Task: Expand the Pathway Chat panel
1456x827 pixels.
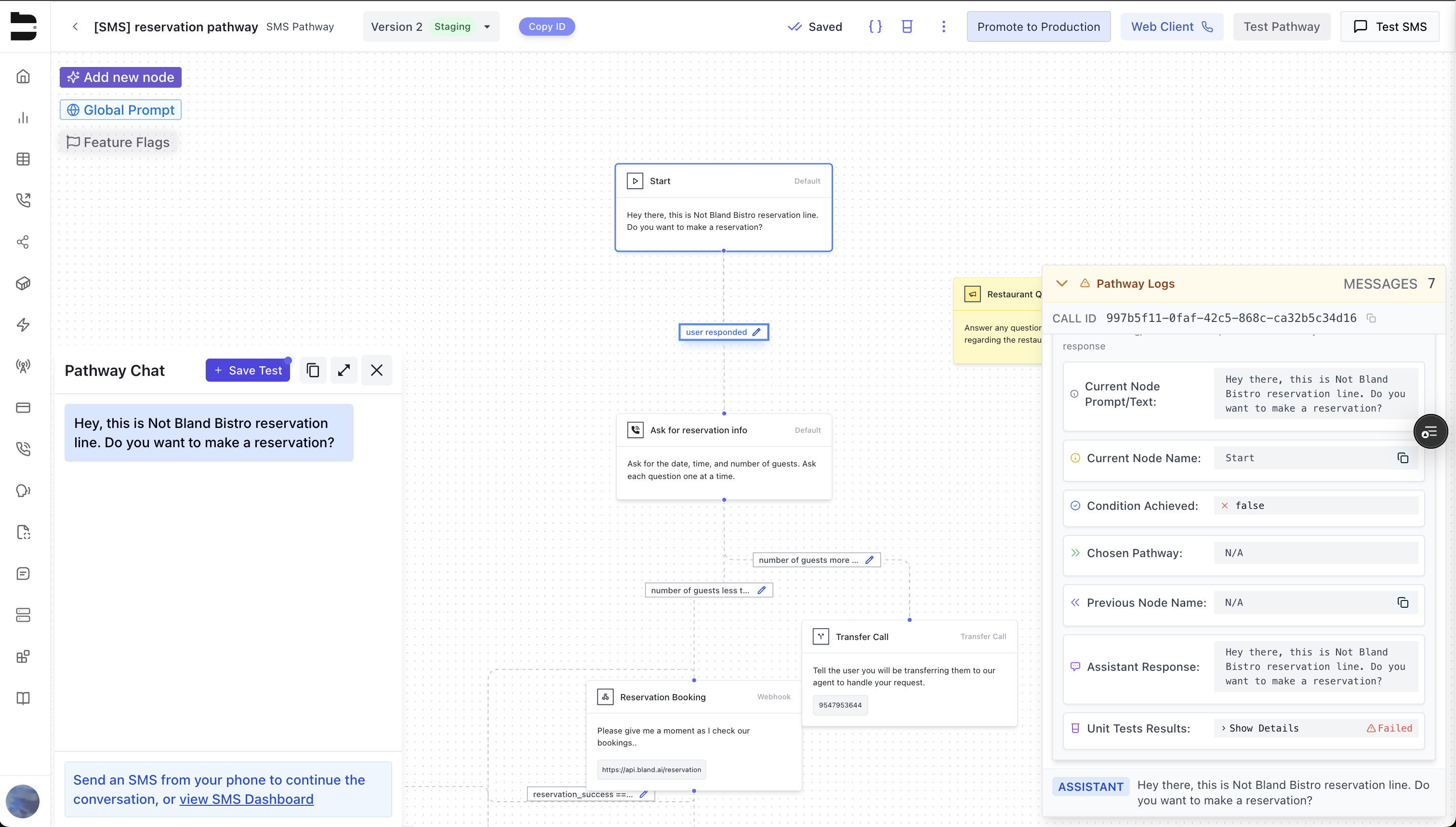Action: (344, 370)
